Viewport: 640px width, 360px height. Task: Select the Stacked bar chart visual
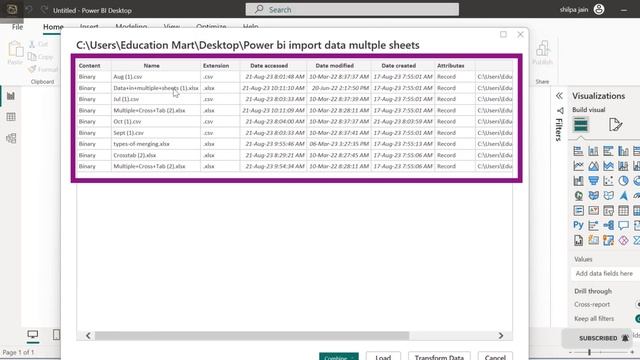pos(578,151)
